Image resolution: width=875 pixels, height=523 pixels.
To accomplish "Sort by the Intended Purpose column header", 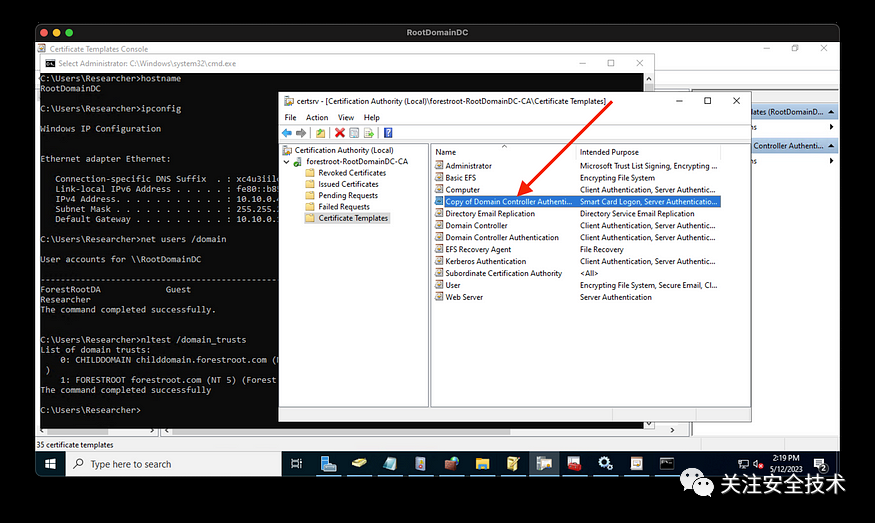I will tap(609, 152).
